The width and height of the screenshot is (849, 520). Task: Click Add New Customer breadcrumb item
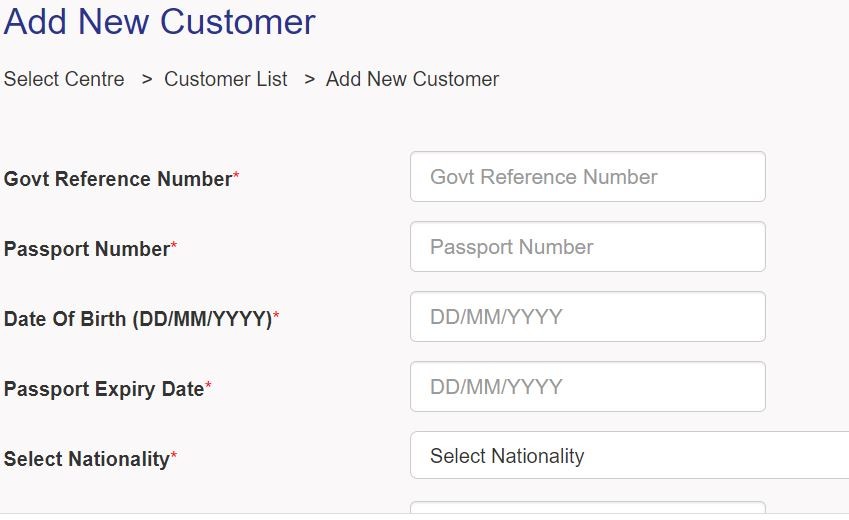point(412,79)
